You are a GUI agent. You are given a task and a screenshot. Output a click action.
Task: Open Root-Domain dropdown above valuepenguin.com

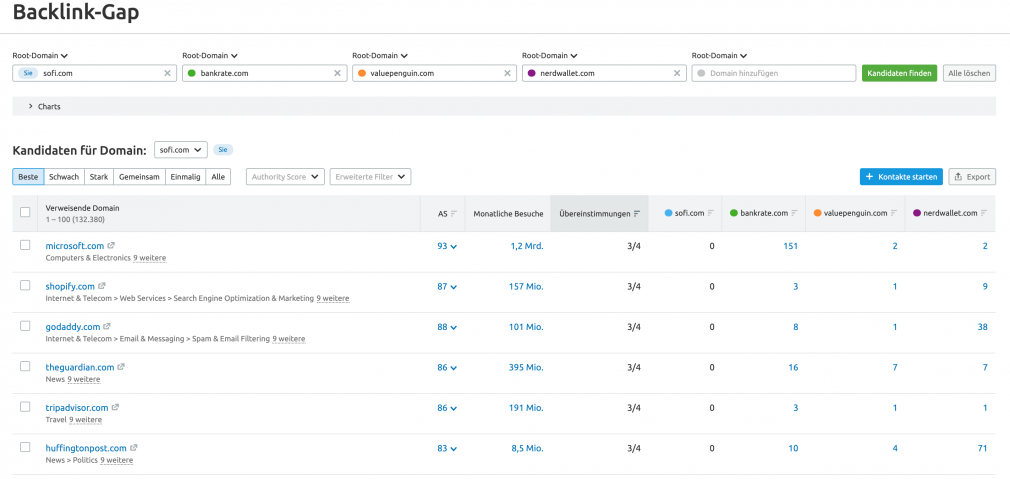(380, 56)
